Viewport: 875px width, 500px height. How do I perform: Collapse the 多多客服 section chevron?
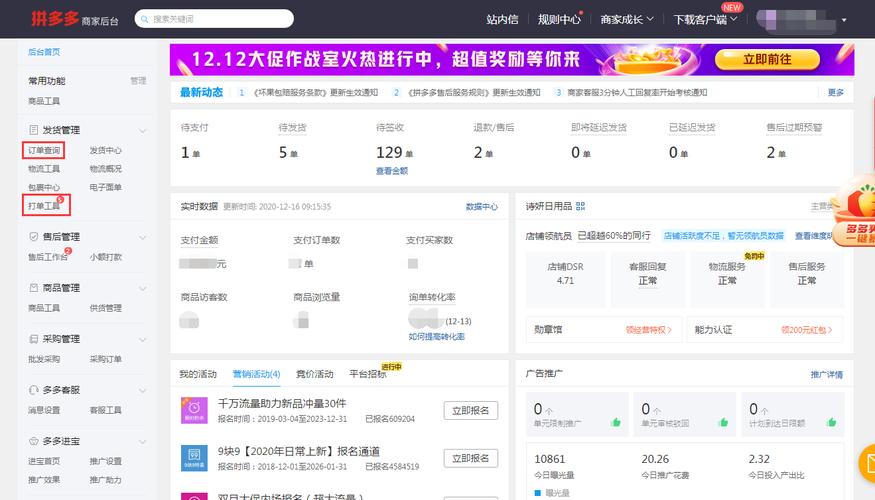pyautogui.click(x=143, y=391)
